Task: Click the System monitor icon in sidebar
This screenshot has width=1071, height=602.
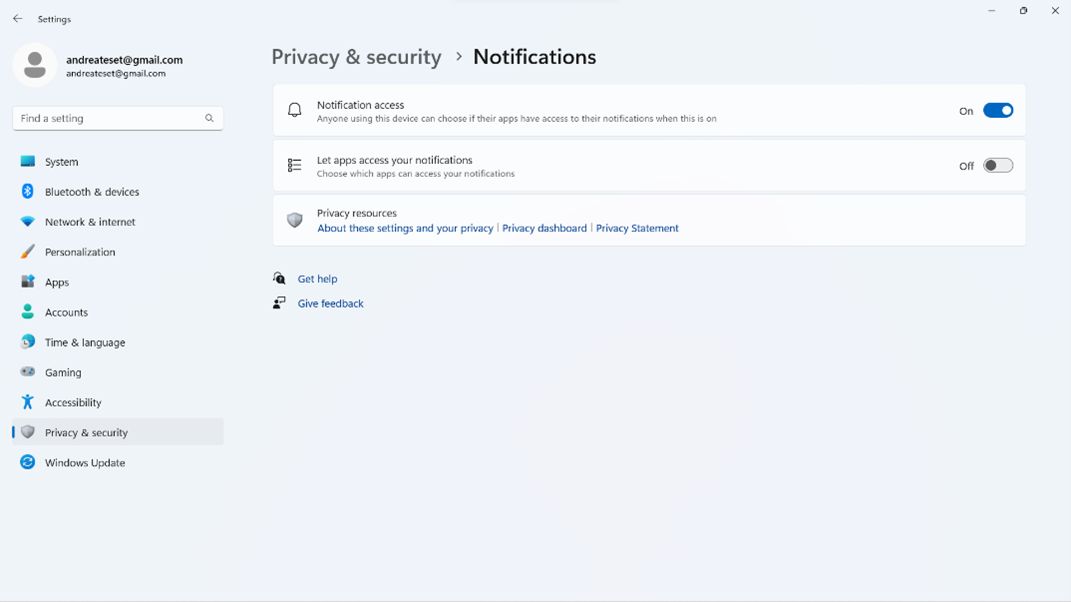Action: click(x=28, y=161)
